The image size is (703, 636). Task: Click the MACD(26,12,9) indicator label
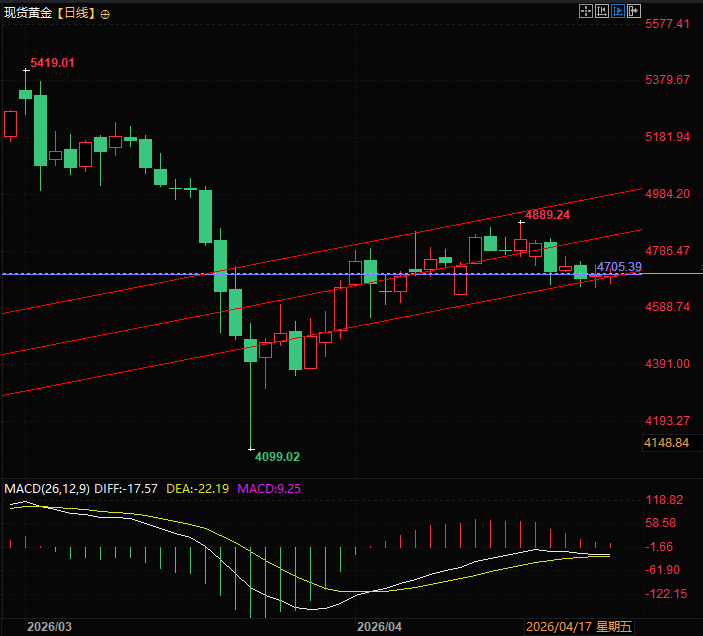click(x=47, y=489)
